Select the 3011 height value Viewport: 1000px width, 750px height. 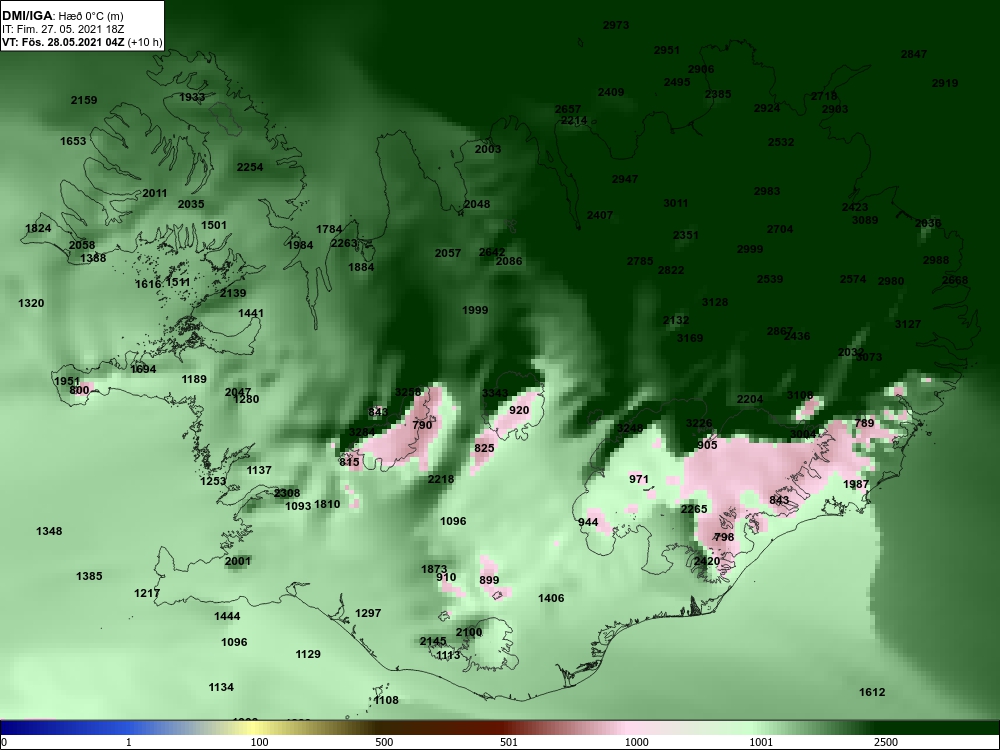point(675,203)
